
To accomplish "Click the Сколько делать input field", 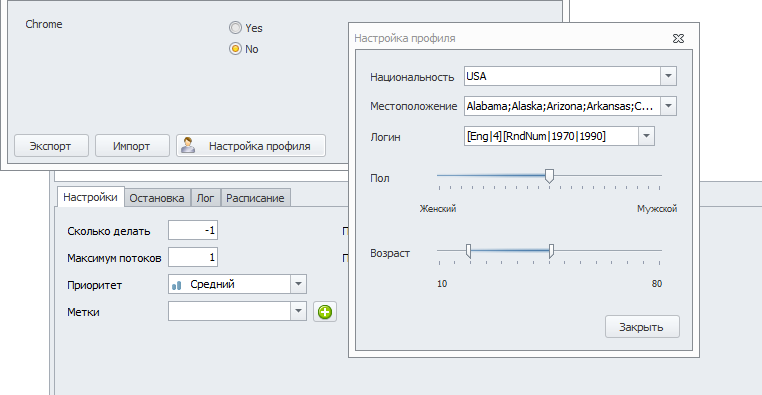I will pos(193,230).
